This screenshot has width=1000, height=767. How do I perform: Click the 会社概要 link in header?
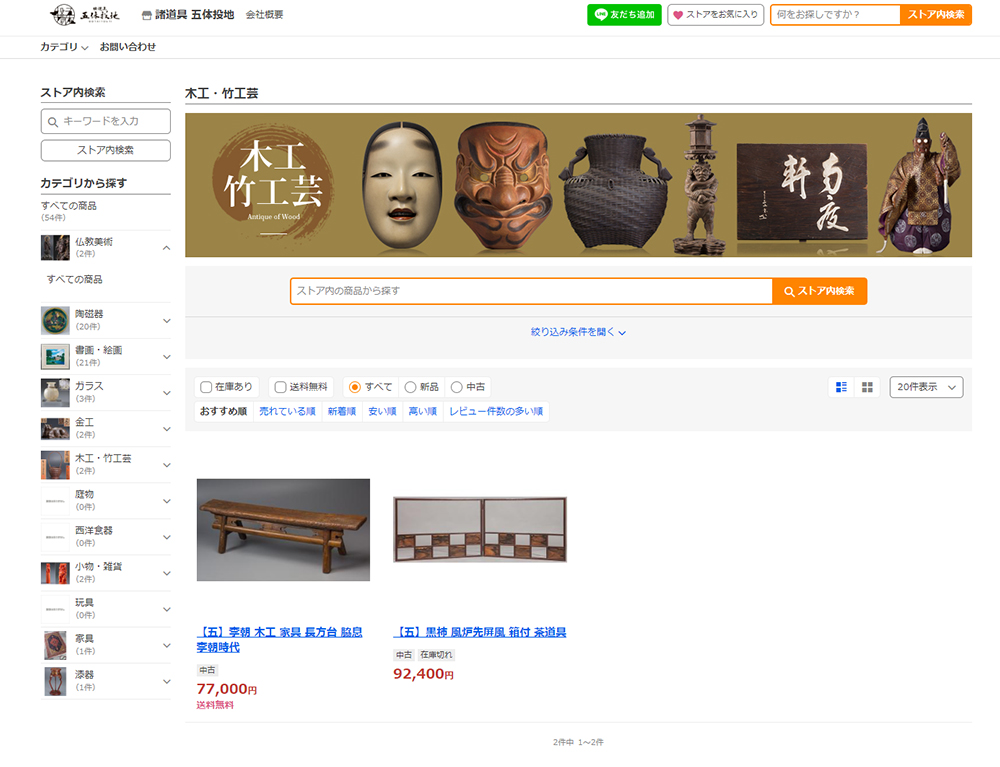click(264, 15)
